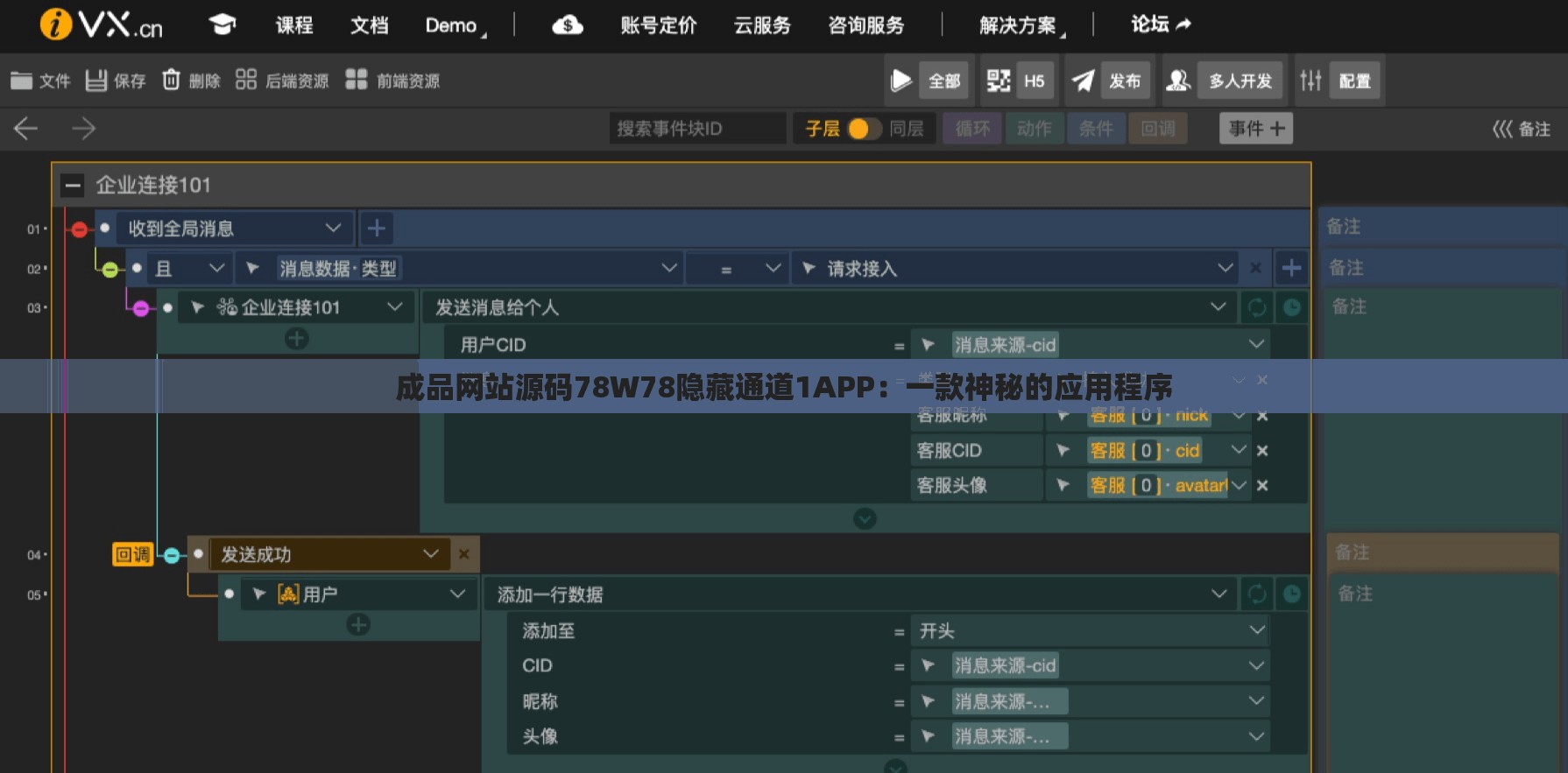
Task: Click the multi-user development icon
Action: [x=1178, y=81]
